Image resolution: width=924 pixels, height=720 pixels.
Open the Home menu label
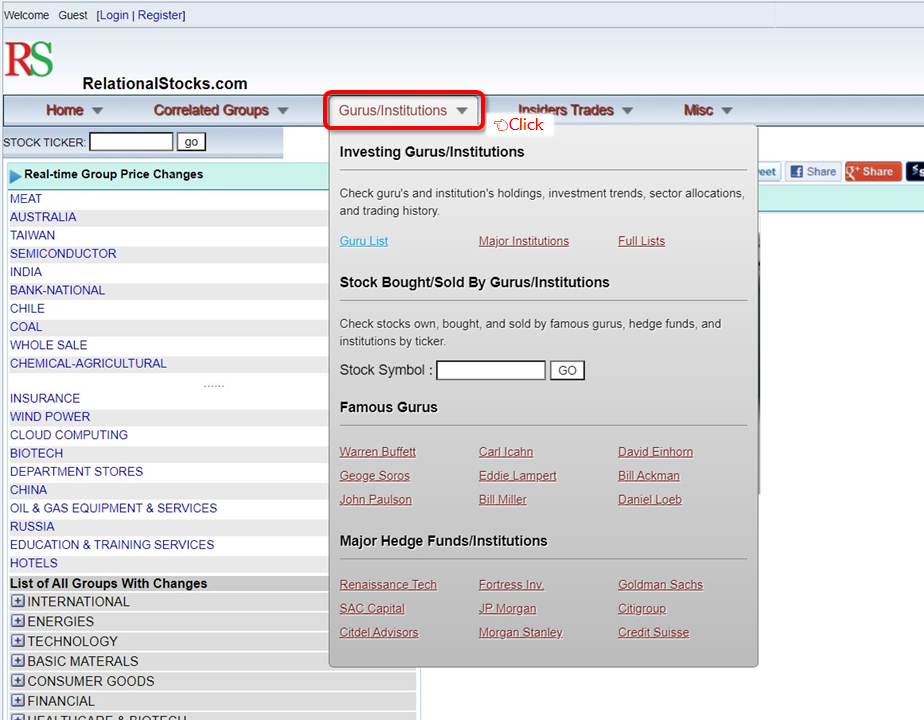click(x=65, y=110)
